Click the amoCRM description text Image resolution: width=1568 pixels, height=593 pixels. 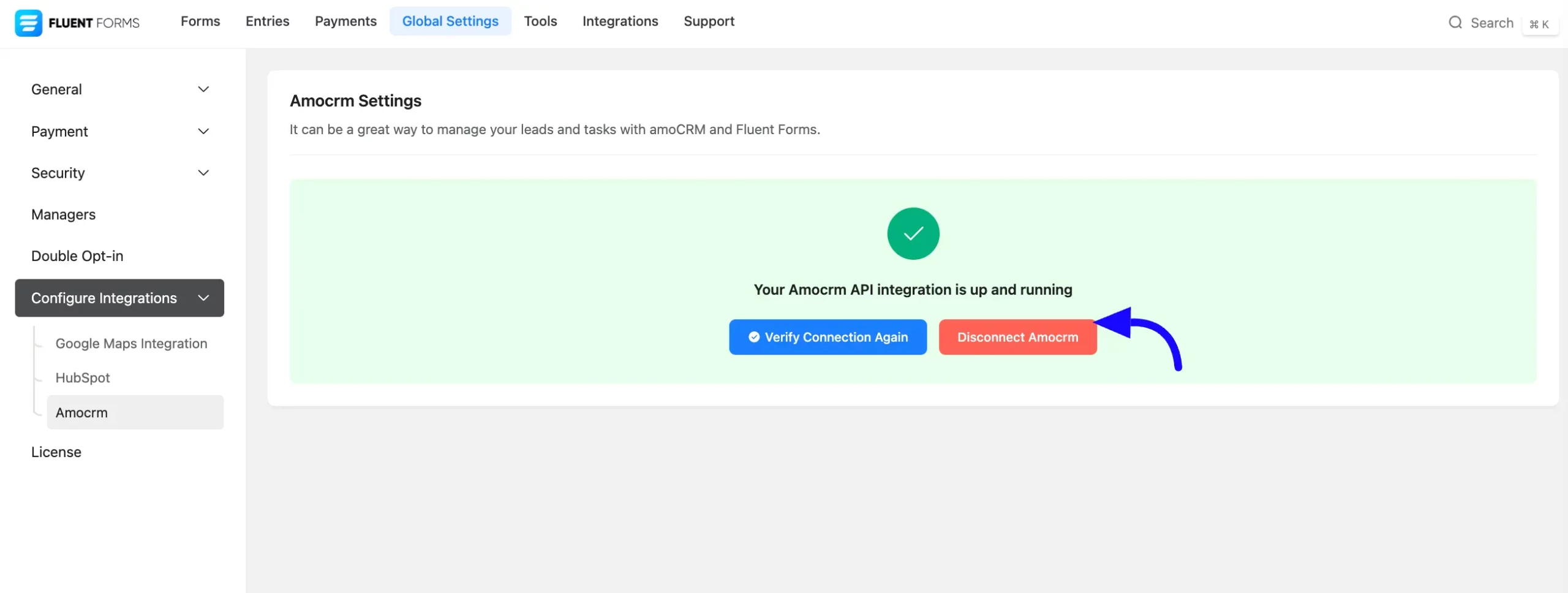[x=554, y=130]
